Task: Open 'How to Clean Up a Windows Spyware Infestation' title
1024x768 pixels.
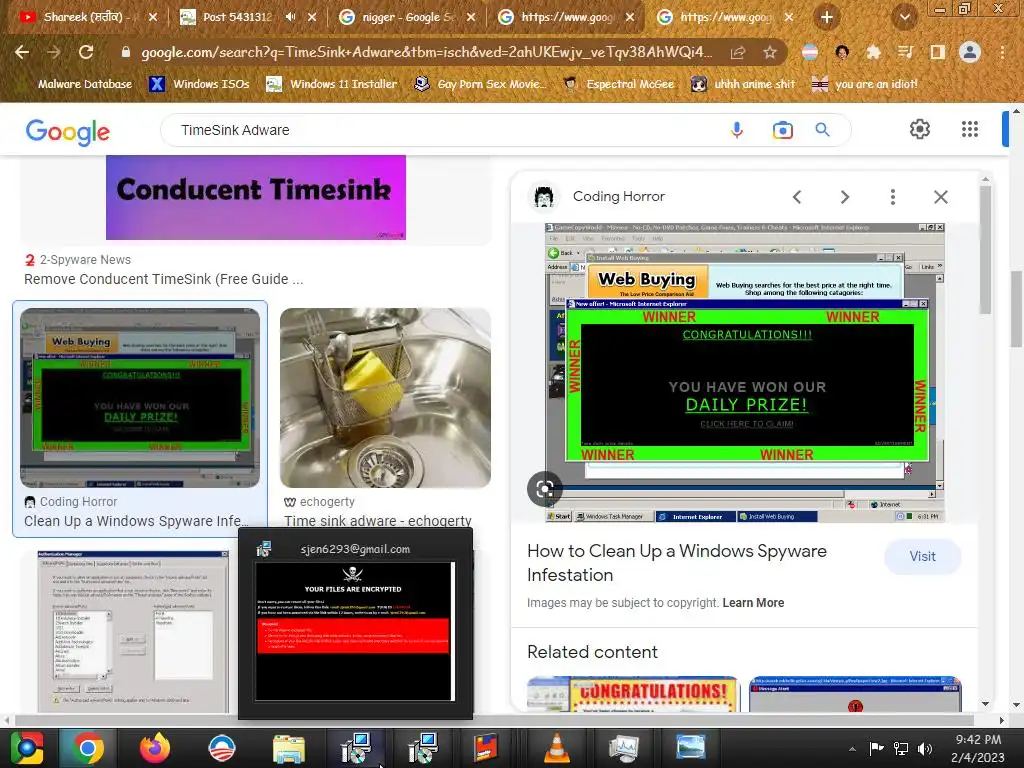Action: [677, 563]
